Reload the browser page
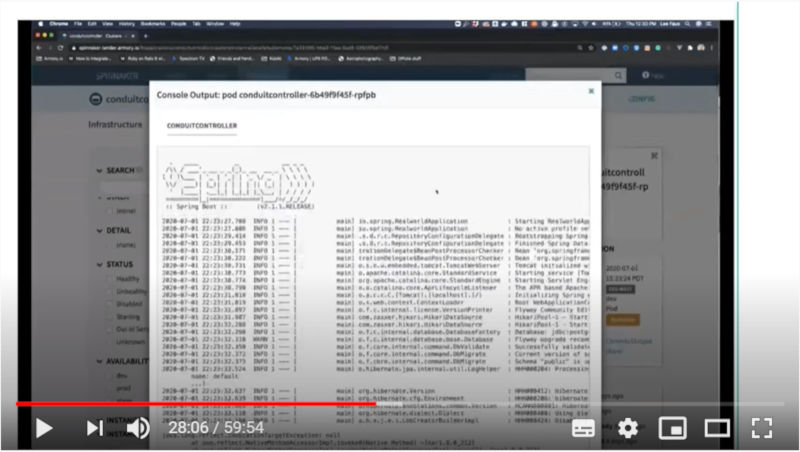This screenshot has width=800, height=452. pos(60,47)
